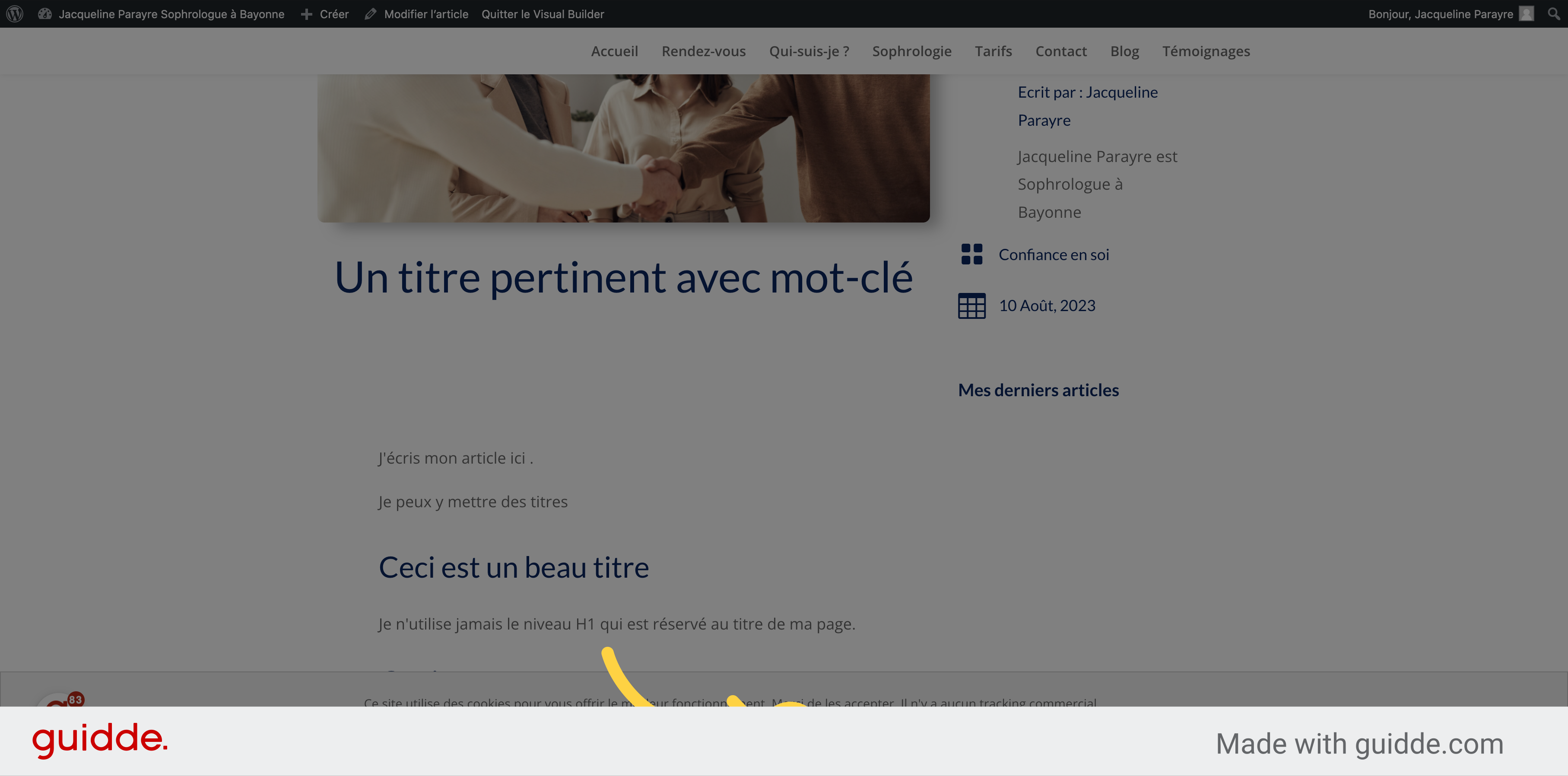Open the WordPress logo menu
1568x776 pixels.
15,13
